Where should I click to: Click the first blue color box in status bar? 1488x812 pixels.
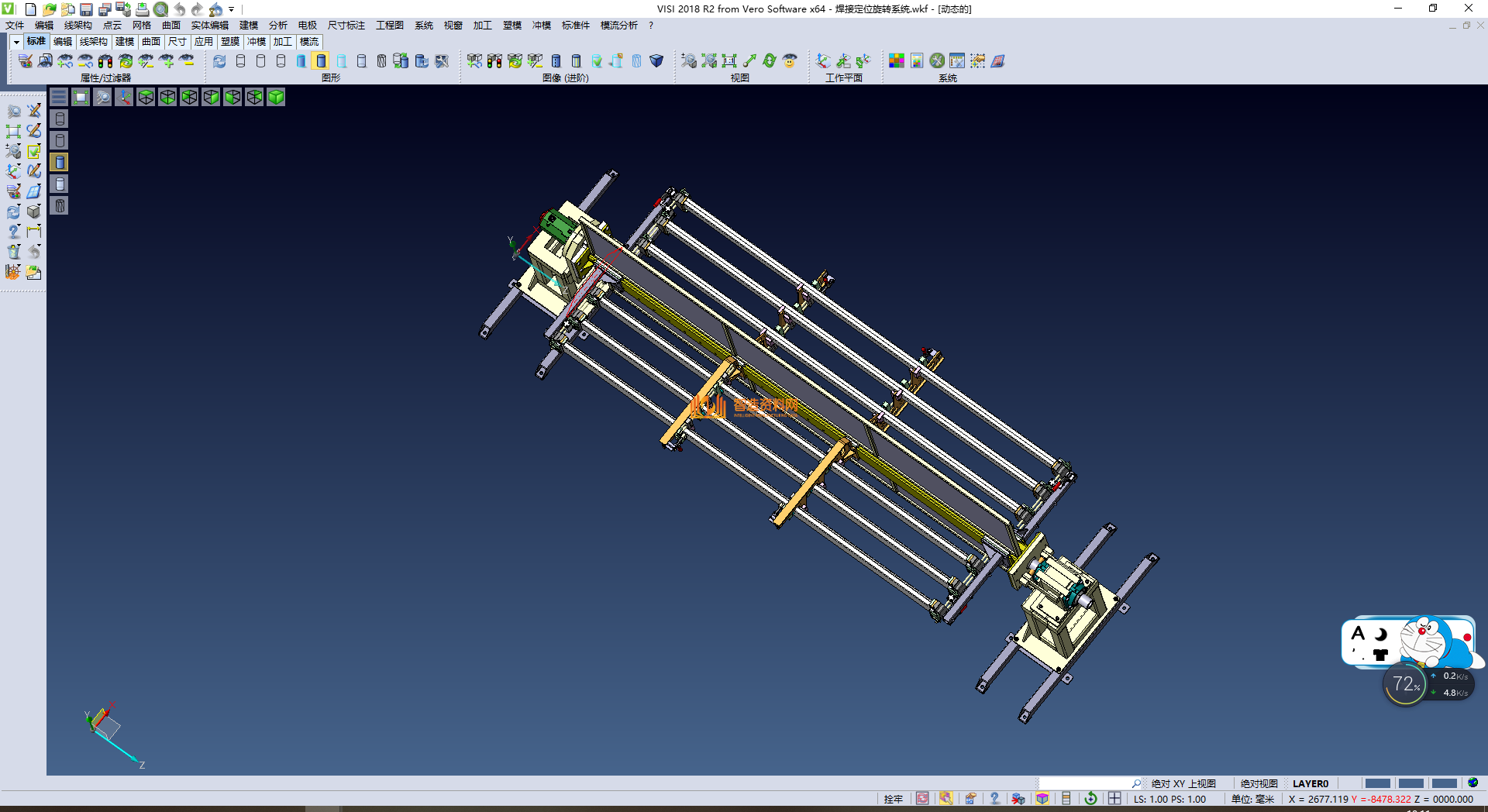click(1377, 783)
